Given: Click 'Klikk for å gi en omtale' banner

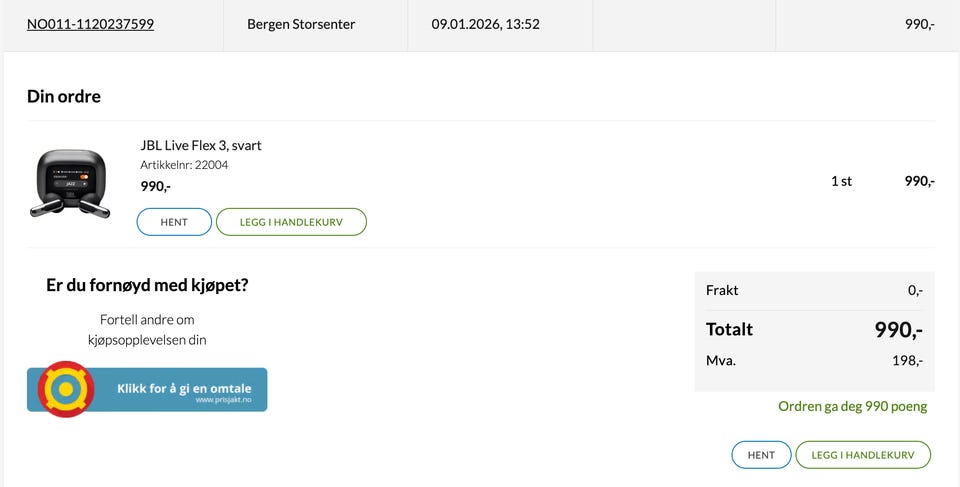Looking at the screenshot, I should coord(183,388).
